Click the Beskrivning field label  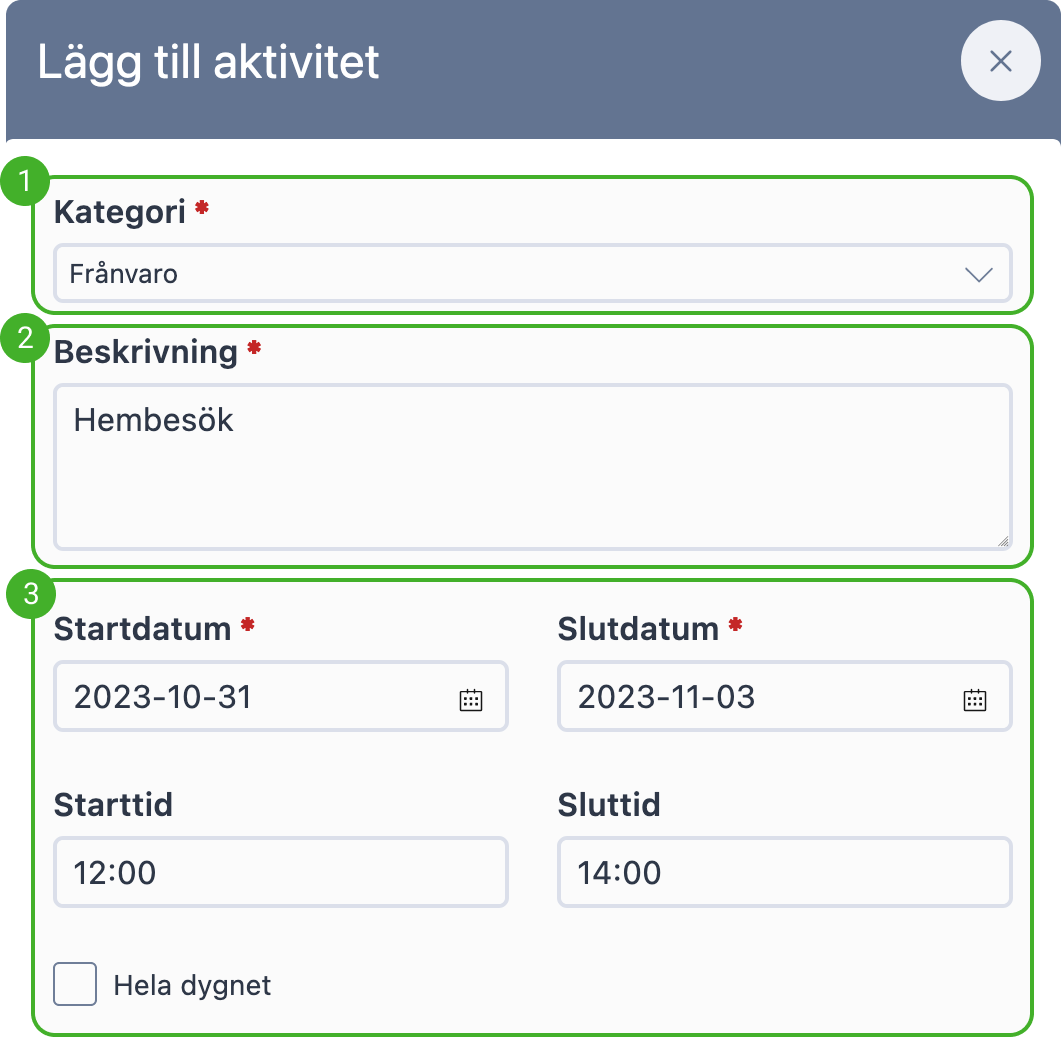(146, 352)
